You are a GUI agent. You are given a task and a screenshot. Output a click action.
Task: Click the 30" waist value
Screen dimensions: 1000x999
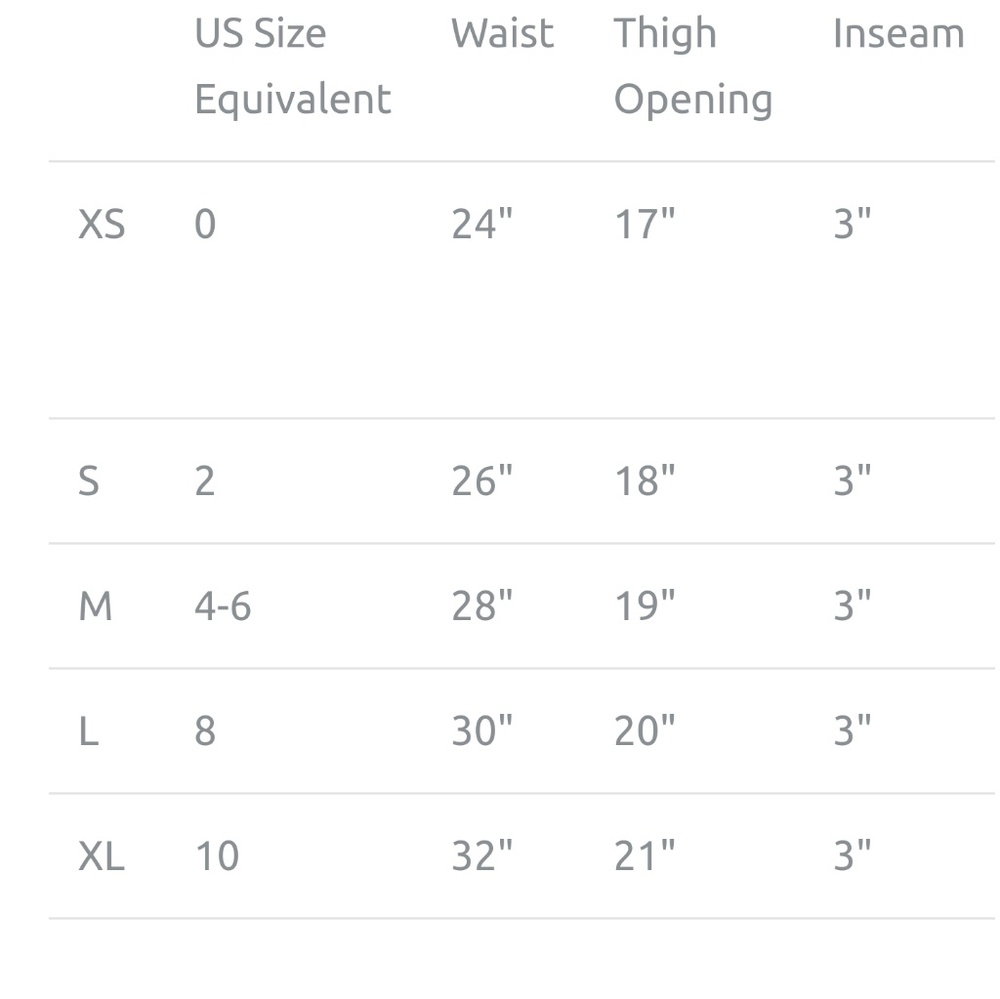482,730
